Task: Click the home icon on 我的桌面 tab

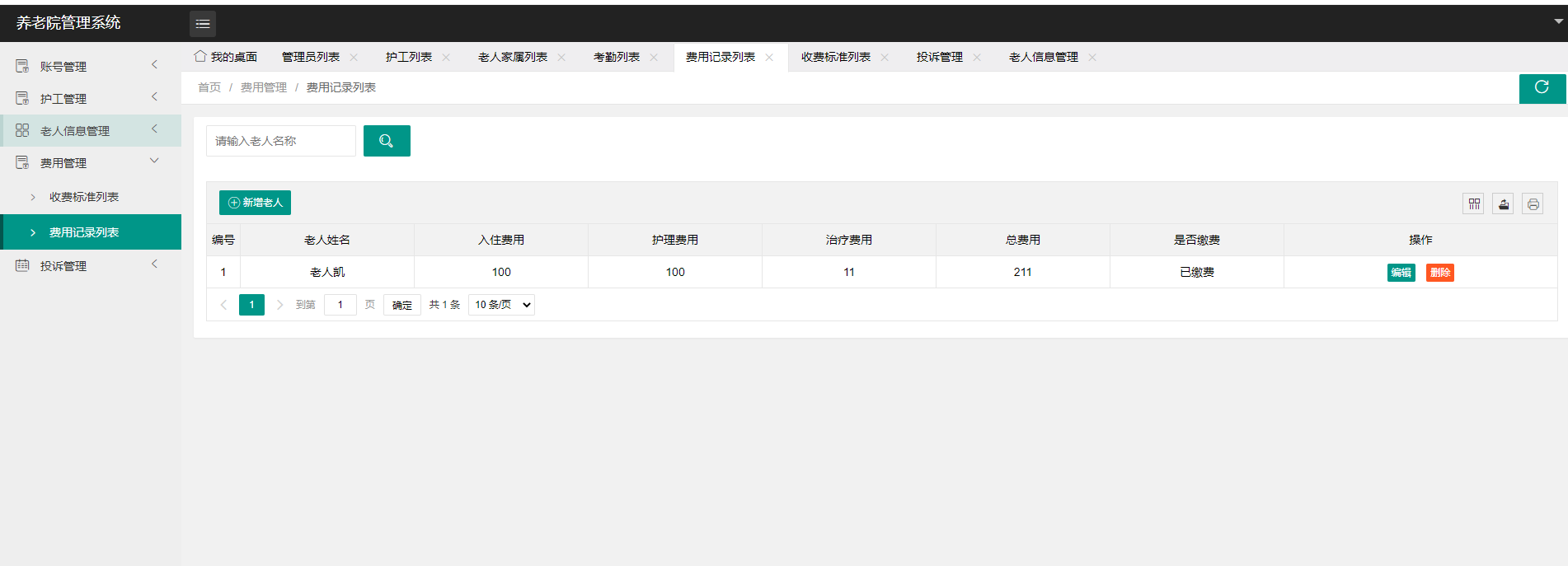Action: tap(200, 56)
